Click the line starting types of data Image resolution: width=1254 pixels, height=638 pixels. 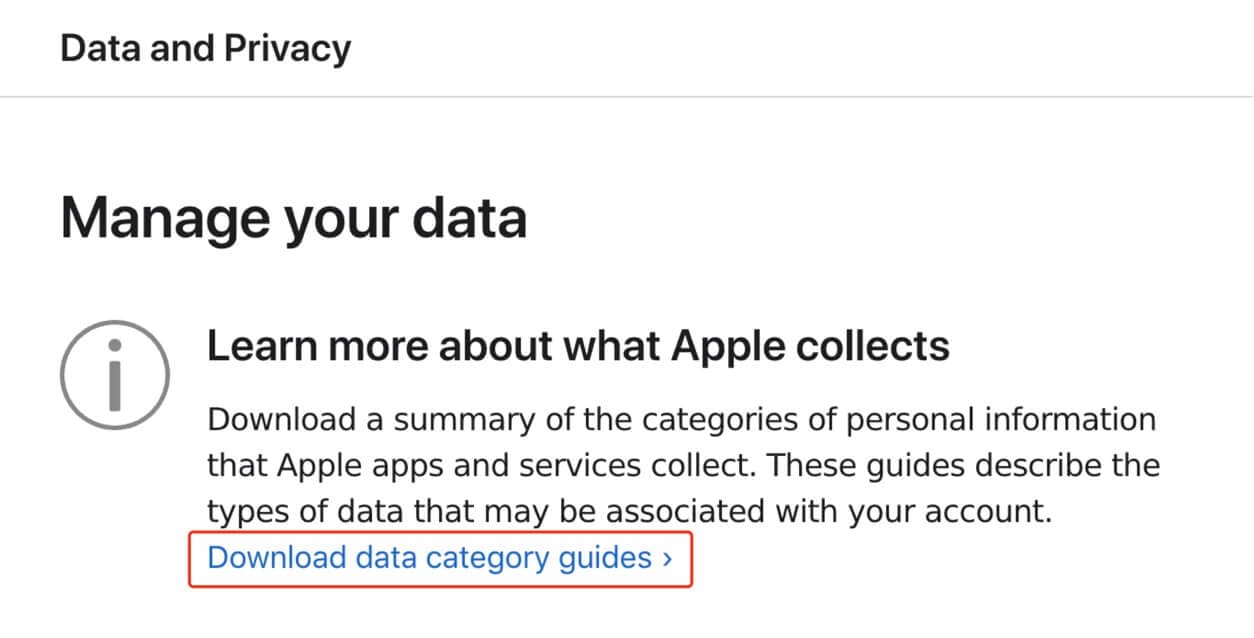(630, 511)
